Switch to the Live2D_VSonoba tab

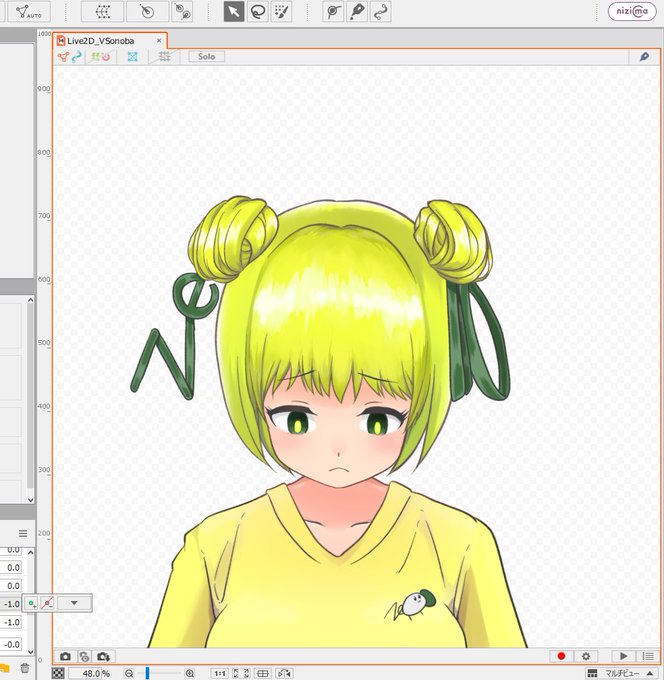[101, 41]
